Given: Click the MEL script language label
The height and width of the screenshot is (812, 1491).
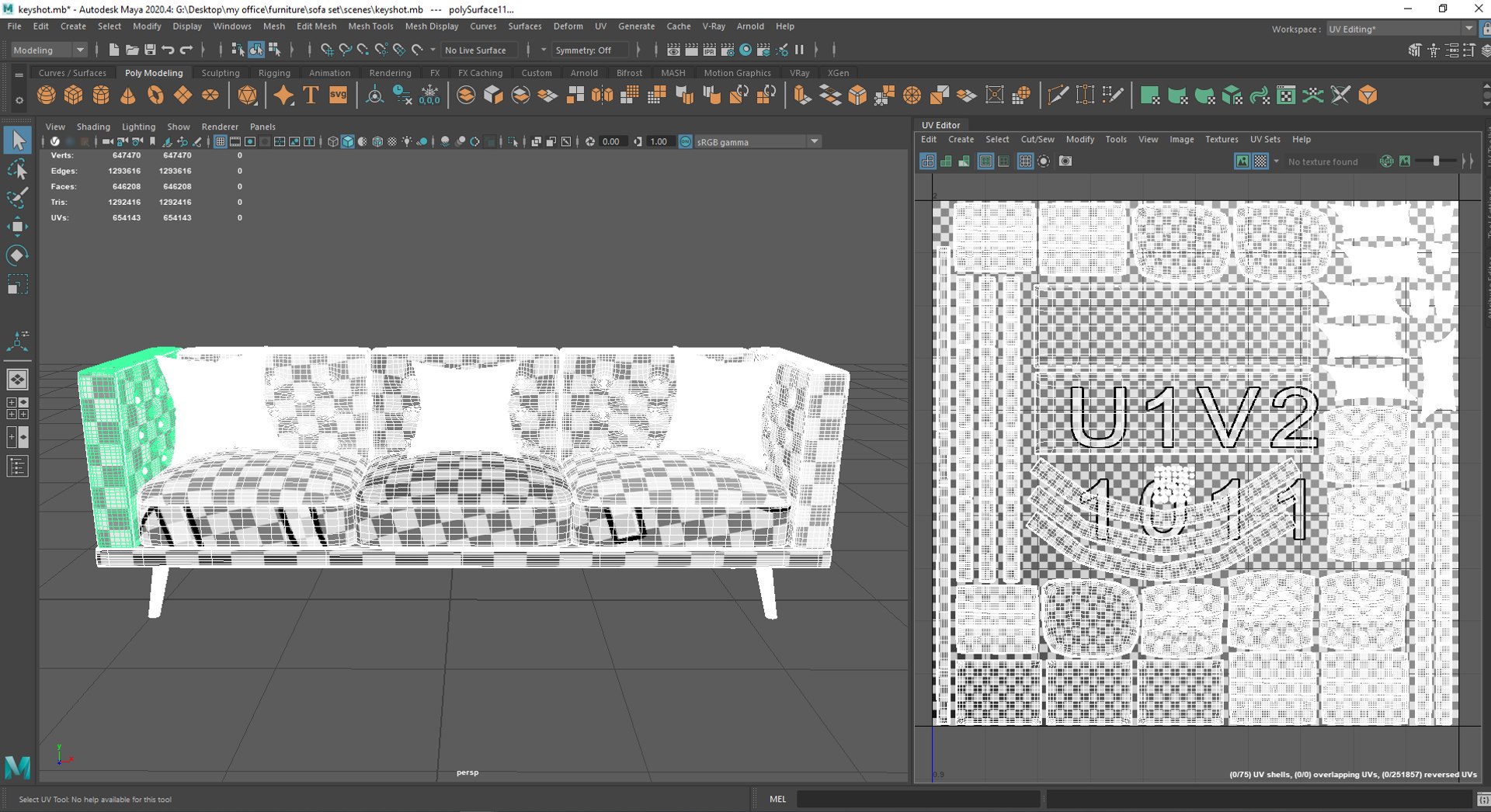Looking at the screenshot, I should click(x=777, y=799).
